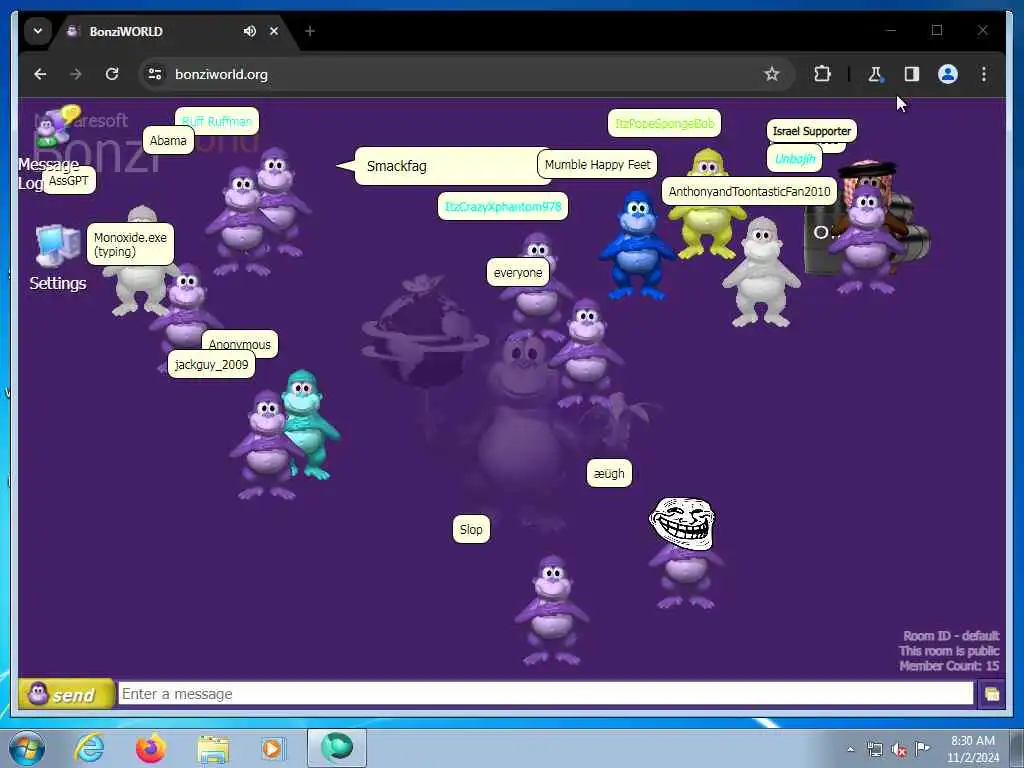Click the æügh name tag
The image size is (1024, 768).
(609, 473)
